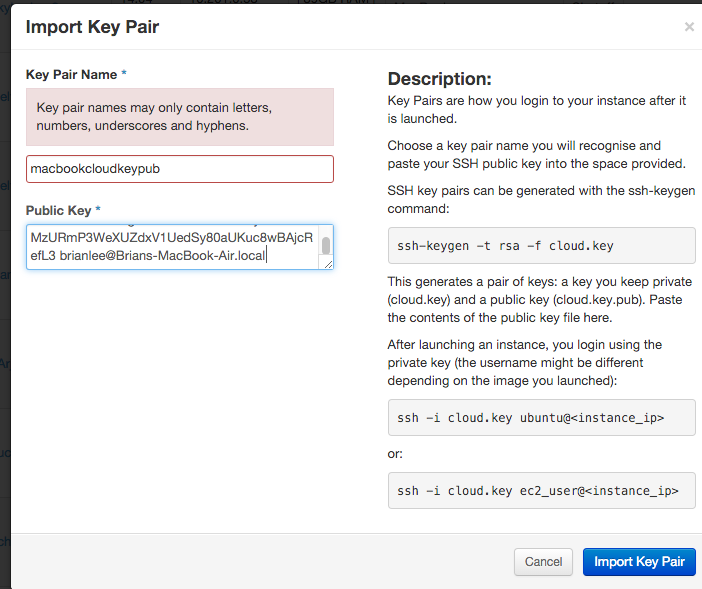Select the ubuntu@<instance_ip> ssh command block

(x=541, y=417)
